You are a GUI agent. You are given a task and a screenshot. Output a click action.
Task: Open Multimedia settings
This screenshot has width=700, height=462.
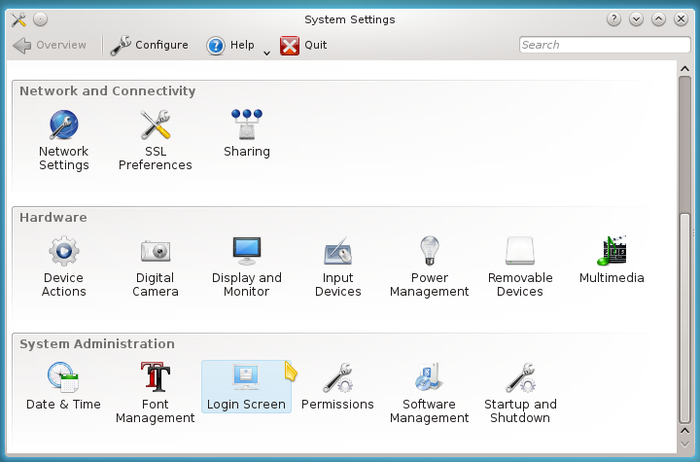(x=612, y=260)
